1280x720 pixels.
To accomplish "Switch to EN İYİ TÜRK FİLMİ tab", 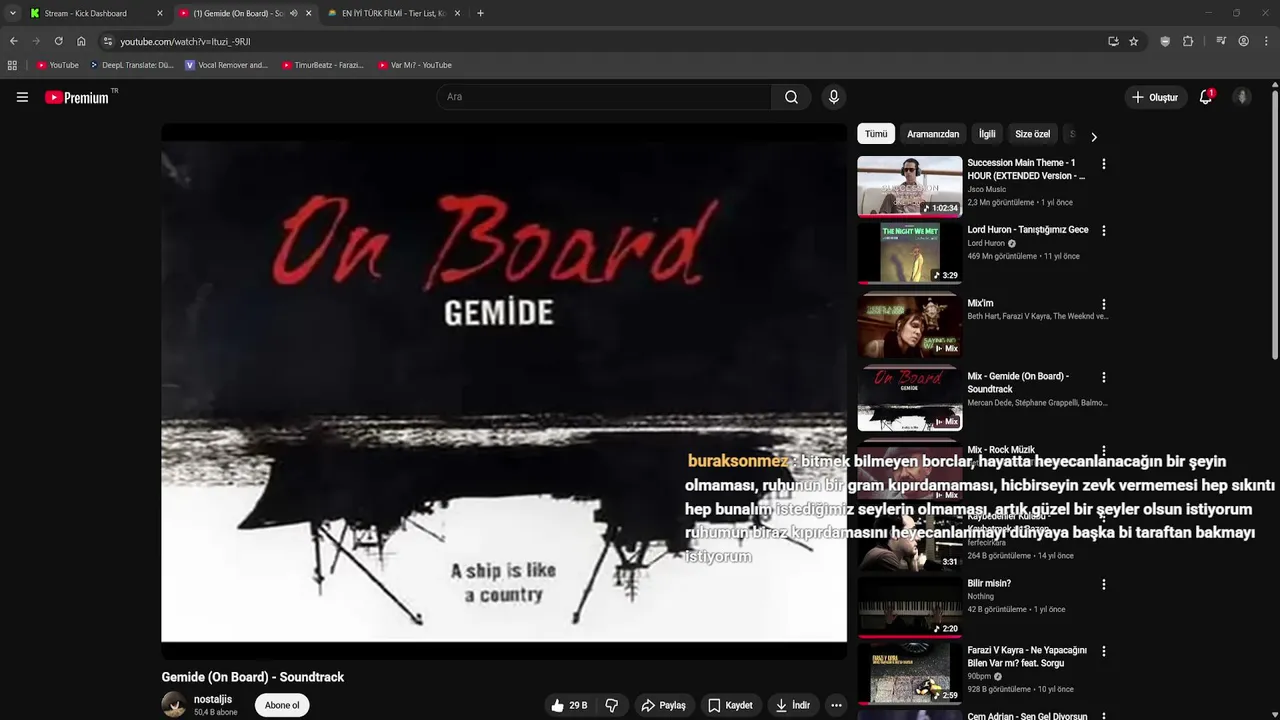I will point(393,13).
